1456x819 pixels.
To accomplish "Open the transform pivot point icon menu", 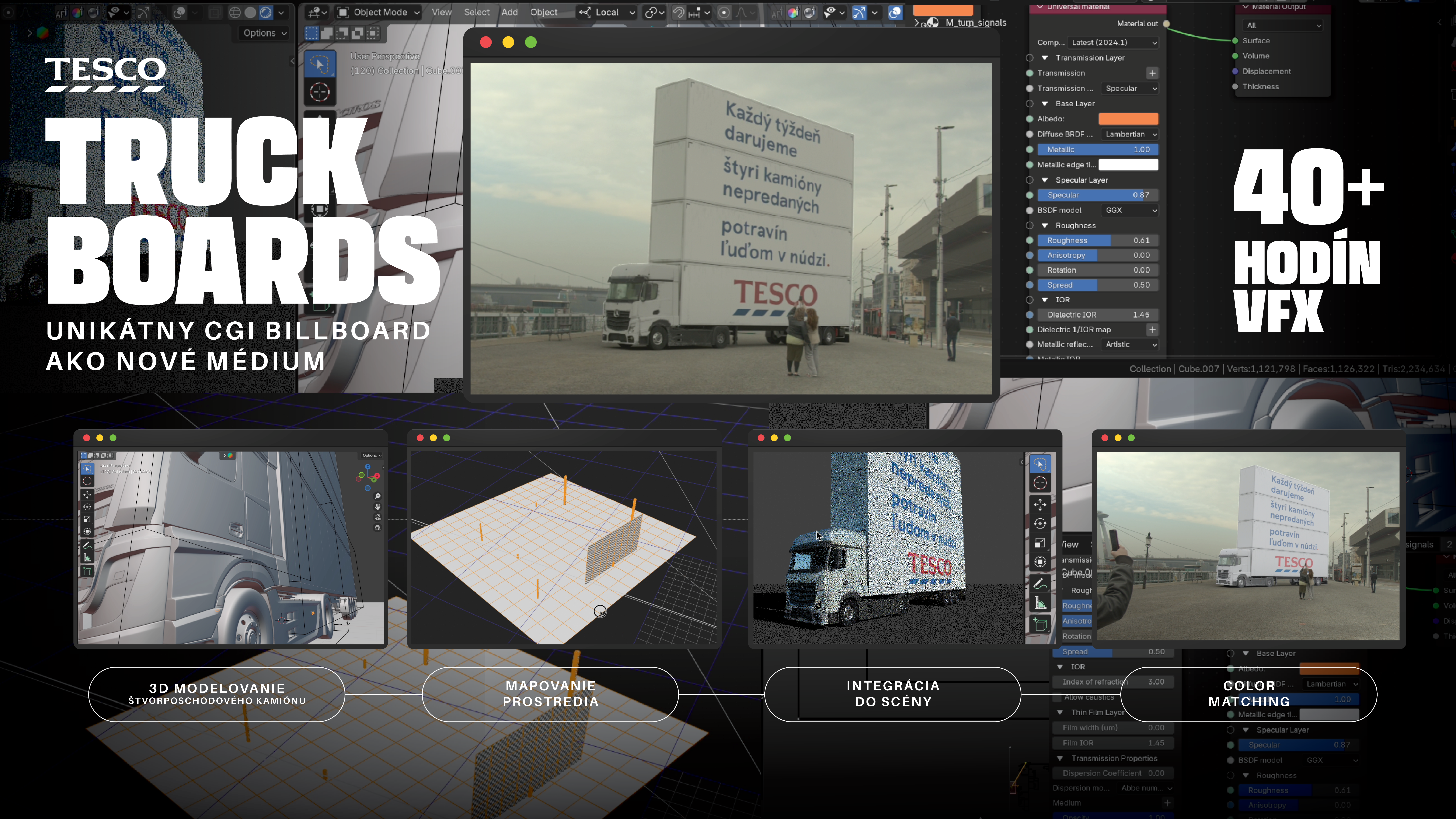I will 654,12.
